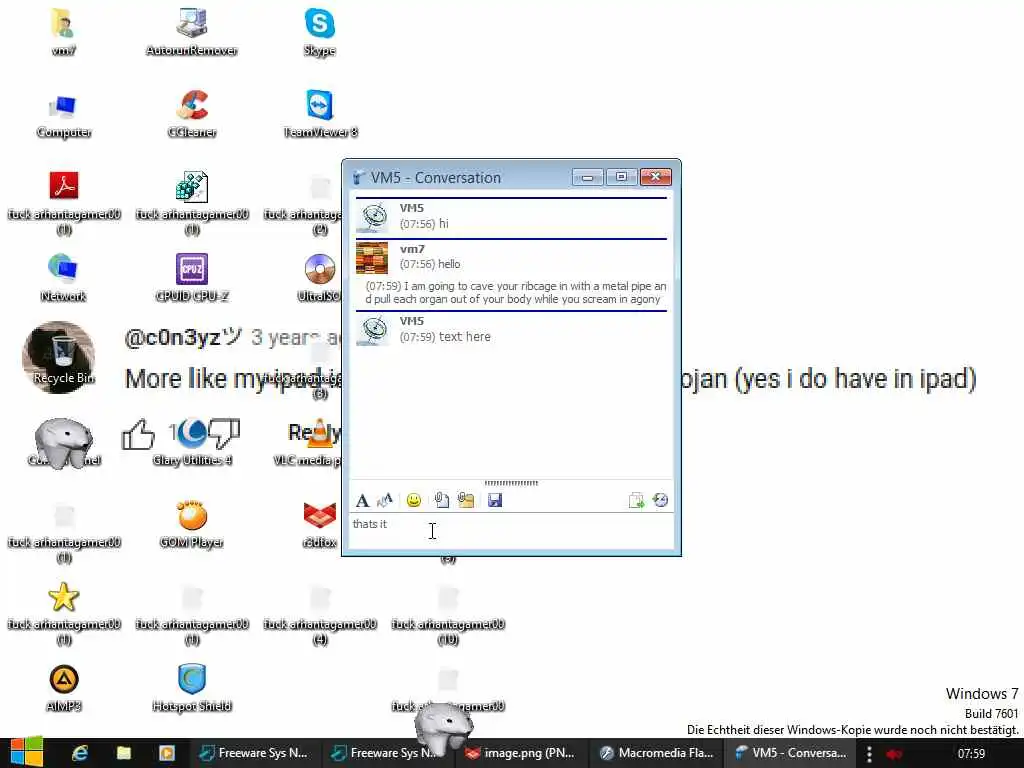Open File Explorer from the taskbar
This screenshot has height=768, width=1024.
(123, 753)
